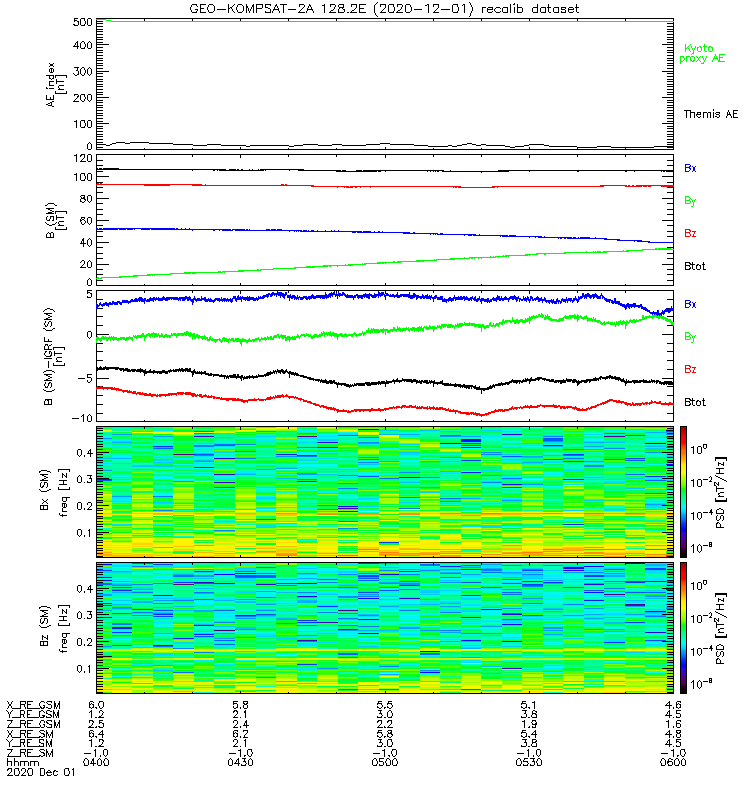Click the 0500 time axis label
This screenshot has width=750, height=800.
(385, 762)
